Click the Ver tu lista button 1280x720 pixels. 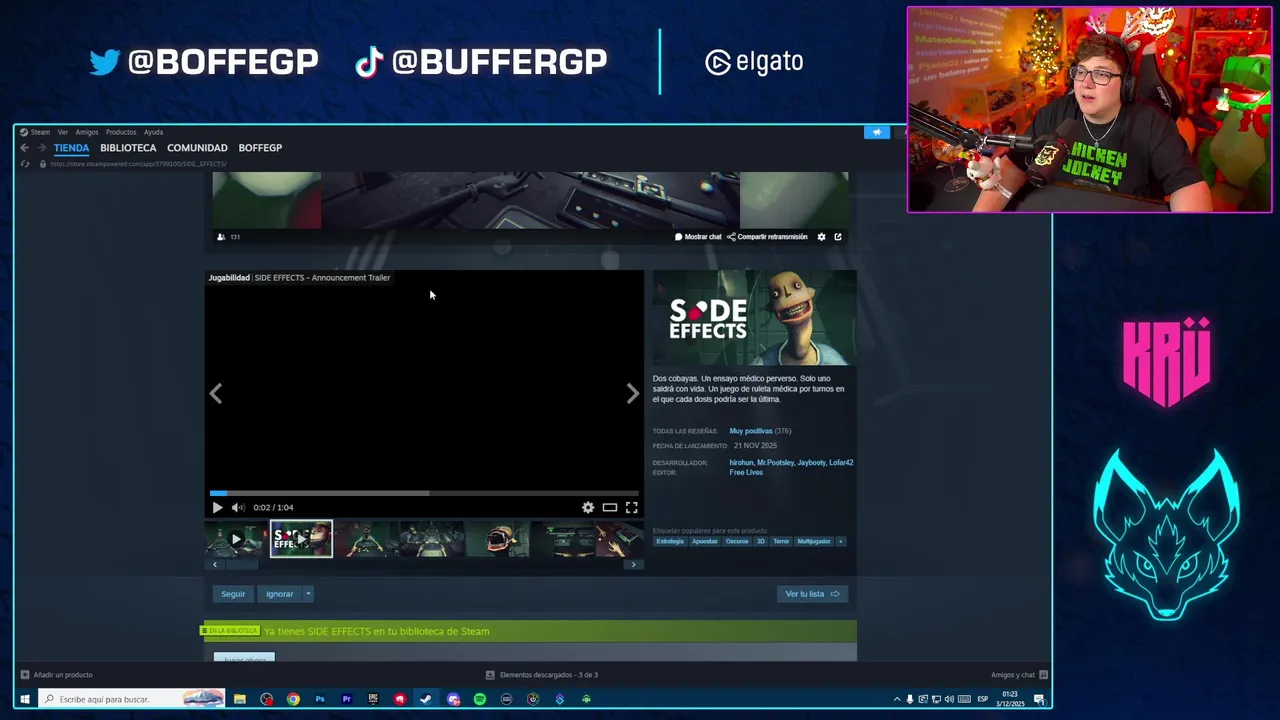(x=812, y=594)
